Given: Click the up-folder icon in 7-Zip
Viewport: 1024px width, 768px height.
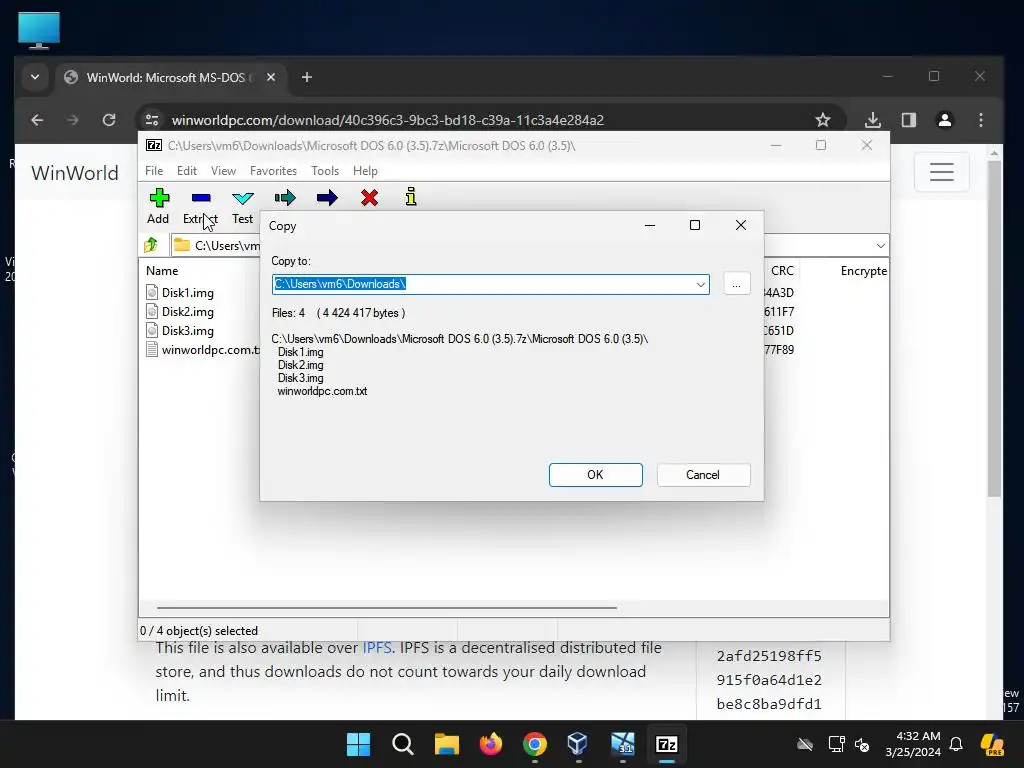Looking at the screenshot, I should point(151,245).
